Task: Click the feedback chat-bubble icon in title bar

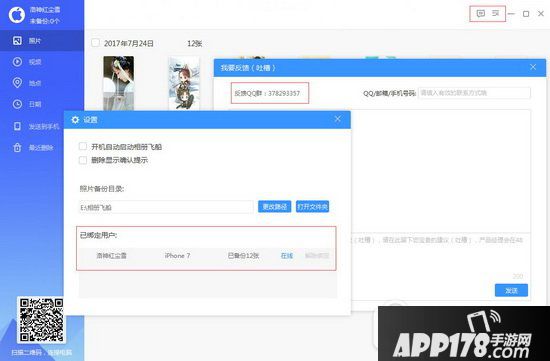Action: click(481, 14)
